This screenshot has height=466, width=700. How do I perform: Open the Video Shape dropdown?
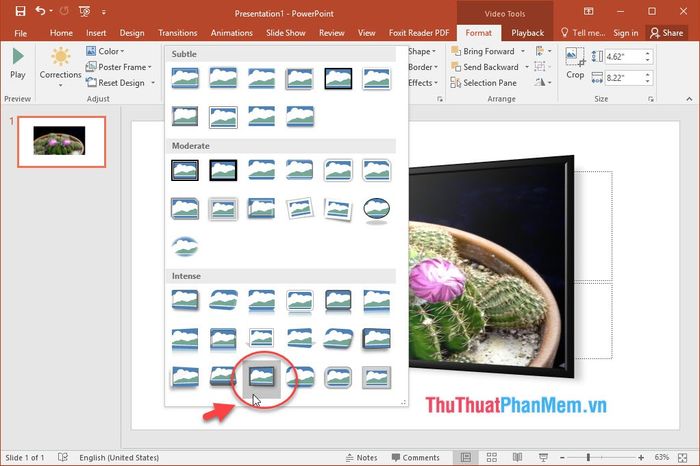coord(422,51)
